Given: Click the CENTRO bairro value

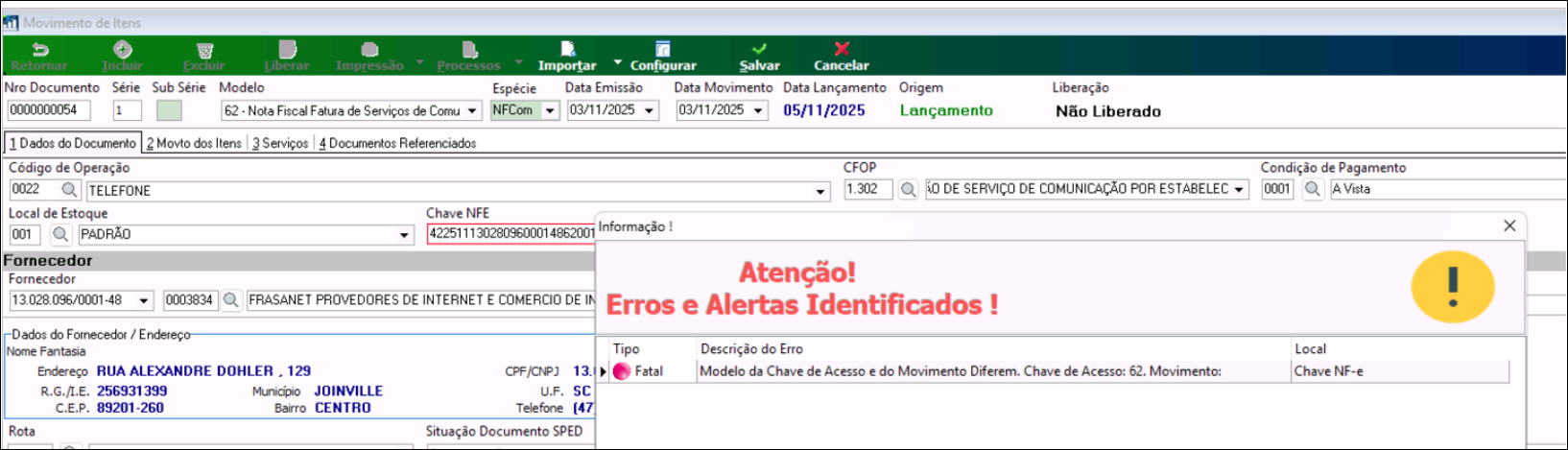Looking at the screenshot, I should [x=343, y=408].
